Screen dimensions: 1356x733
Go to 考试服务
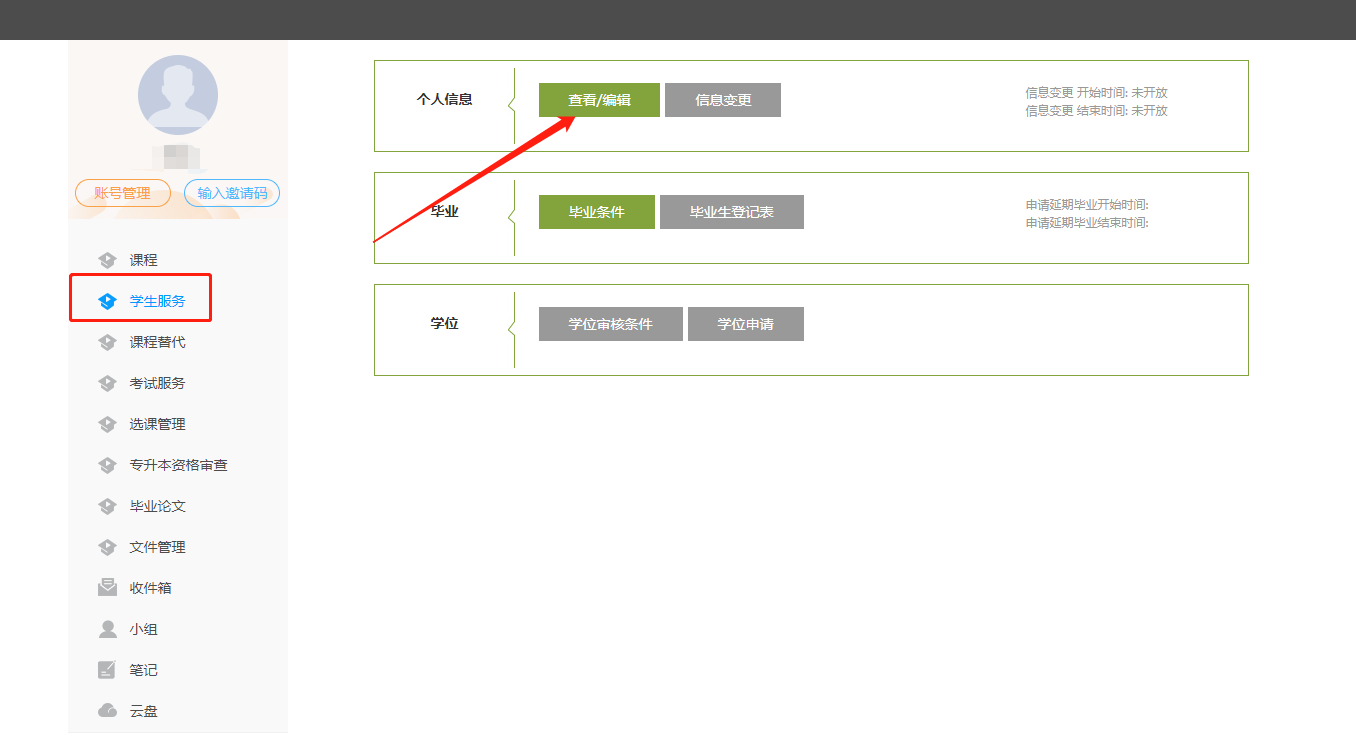pos(157,383)
